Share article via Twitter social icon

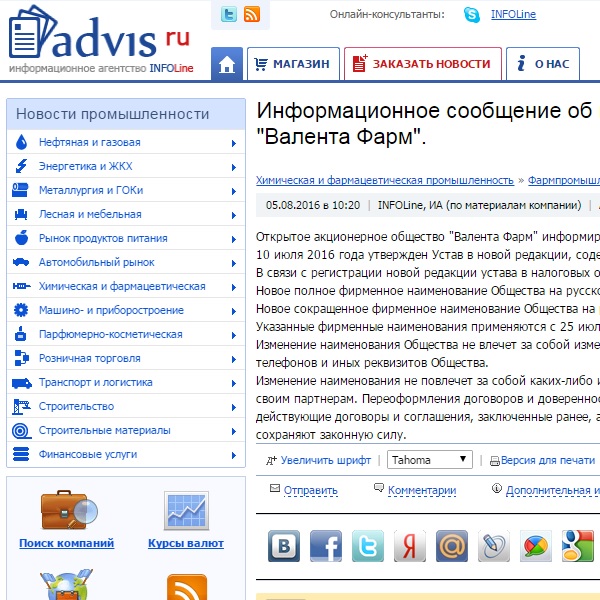pos(368,546)
